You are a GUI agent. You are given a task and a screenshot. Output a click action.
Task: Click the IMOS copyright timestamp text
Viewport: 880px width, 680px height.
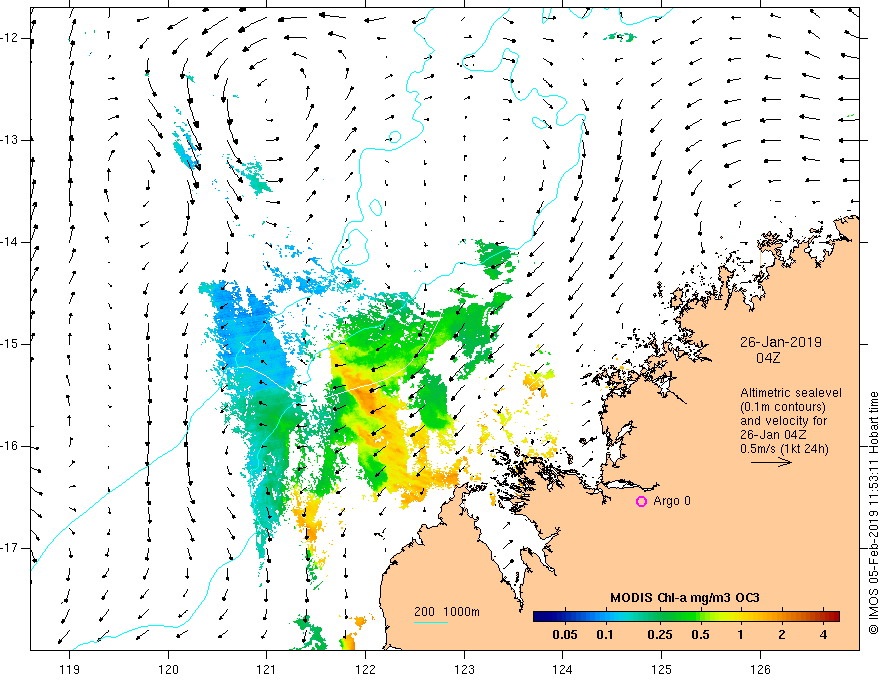(x=873, y=513)
